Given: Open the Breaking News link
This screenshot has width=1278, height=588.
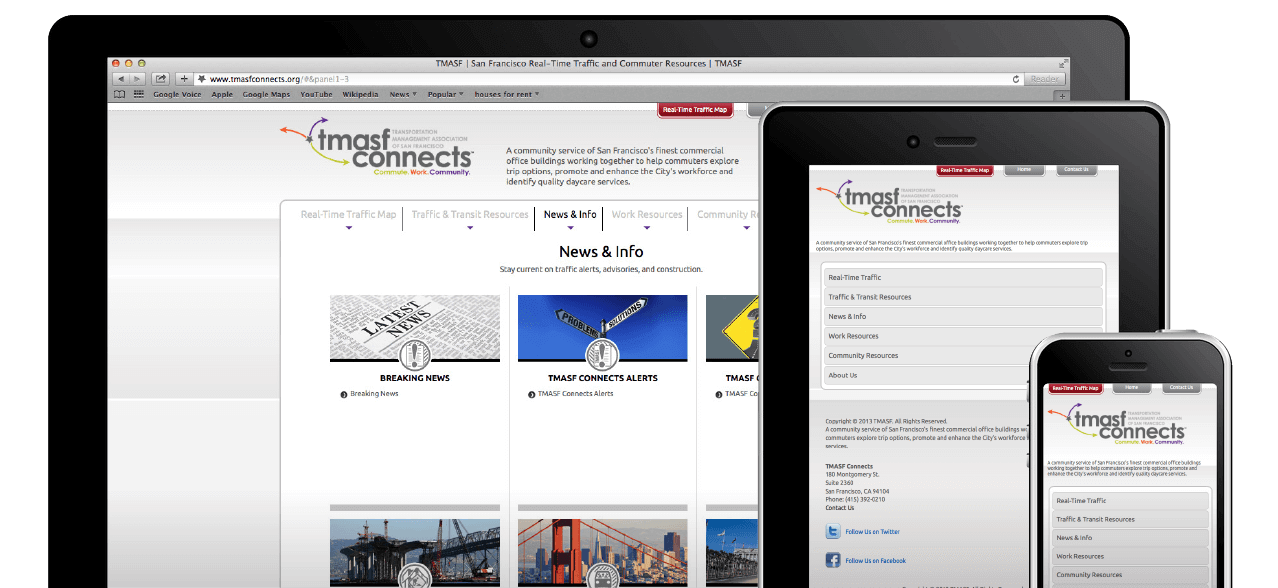Looking at the screenshot, I should [374, 394].
